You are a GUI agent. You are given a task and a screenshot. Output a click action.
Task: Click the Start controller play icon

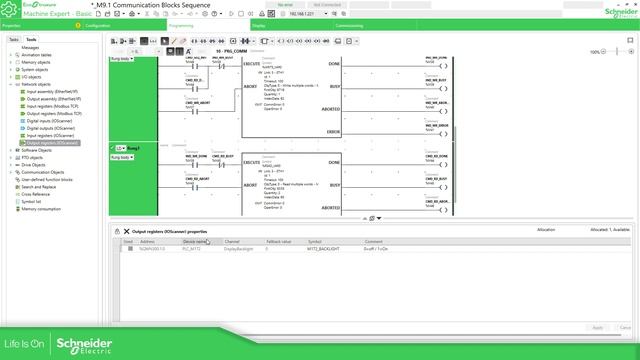[x=231, y=13]
